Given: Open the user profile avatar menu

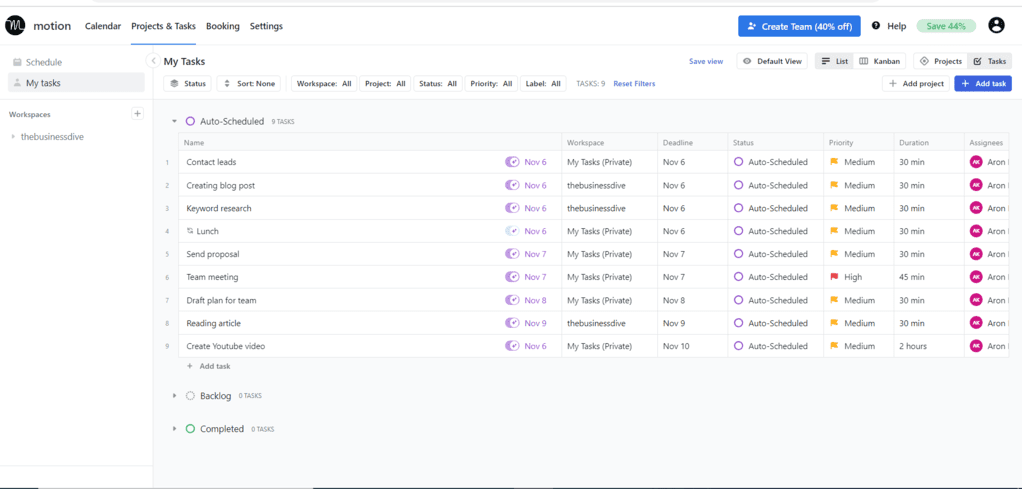Looking at the screenshot, I should pos(996,26).
